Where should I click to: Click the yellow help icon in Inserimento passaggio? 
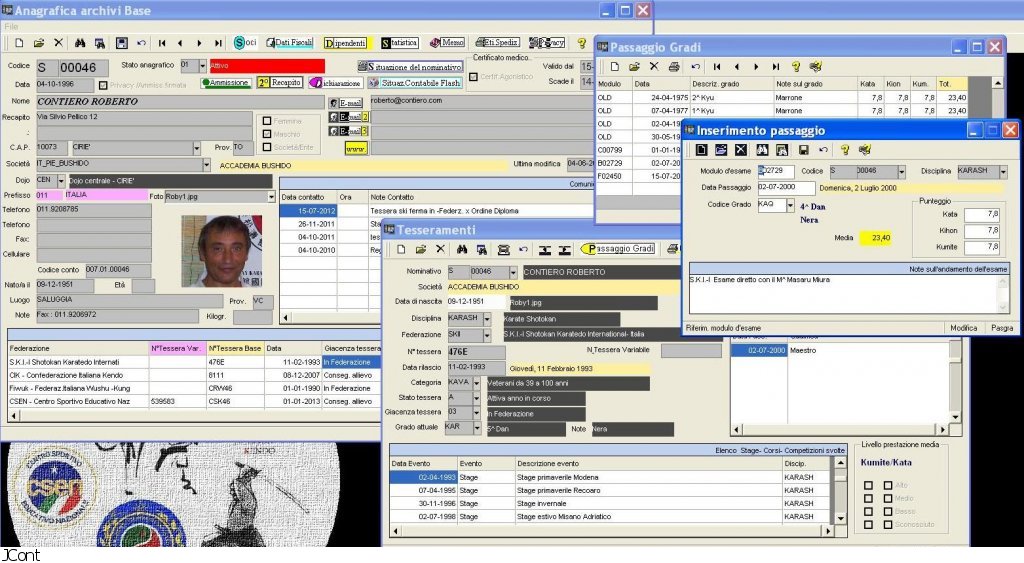point(845,149)
